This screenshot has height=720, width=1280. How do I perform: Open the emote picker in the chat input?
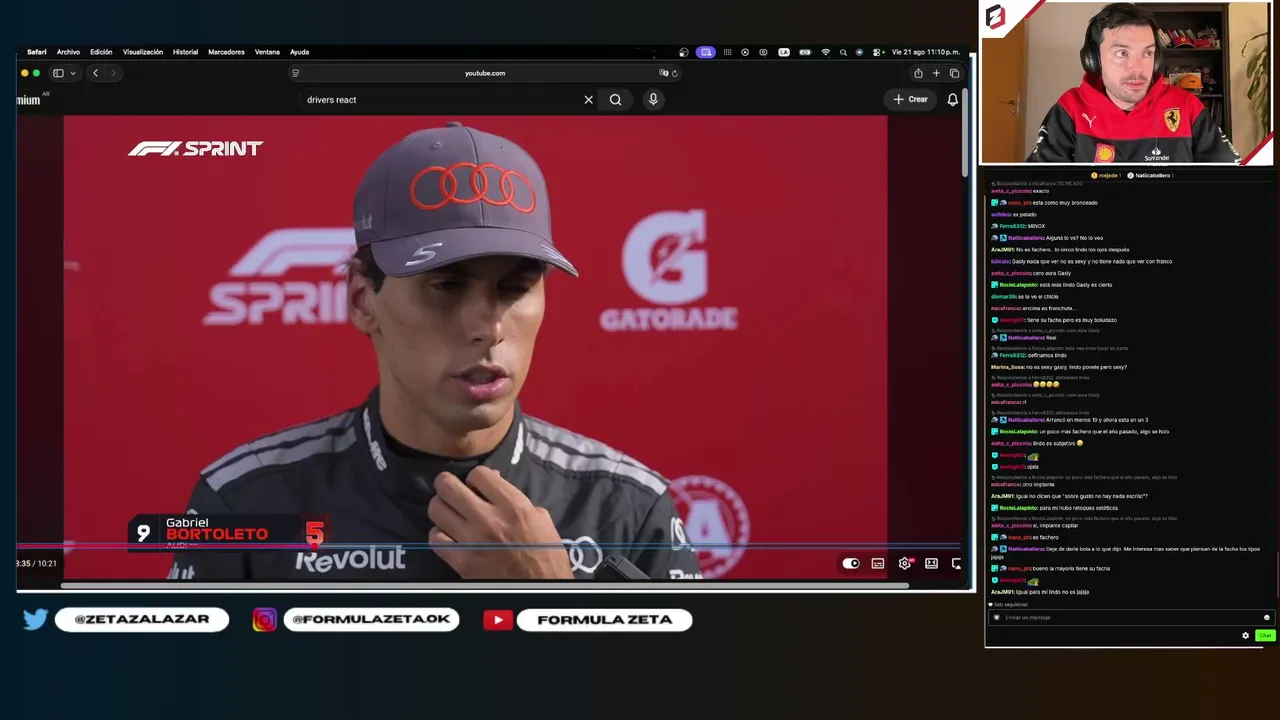tap(1266, 618)
